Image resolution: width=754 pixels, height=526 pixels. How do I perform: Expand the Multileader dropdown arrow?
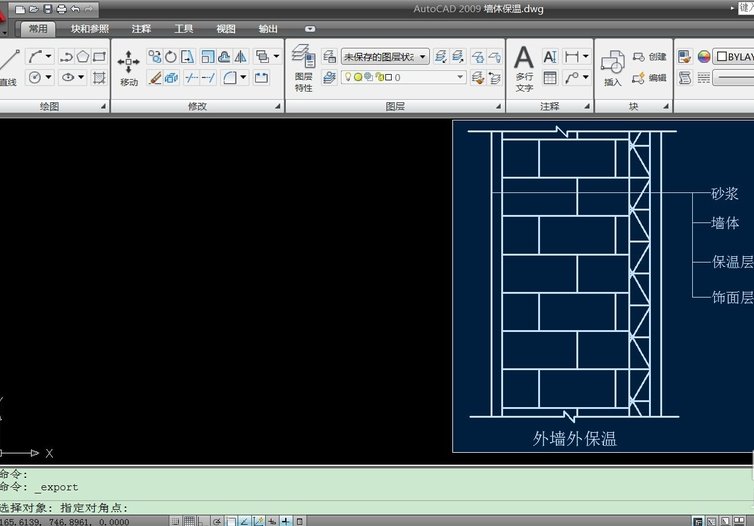pos(586,77)
